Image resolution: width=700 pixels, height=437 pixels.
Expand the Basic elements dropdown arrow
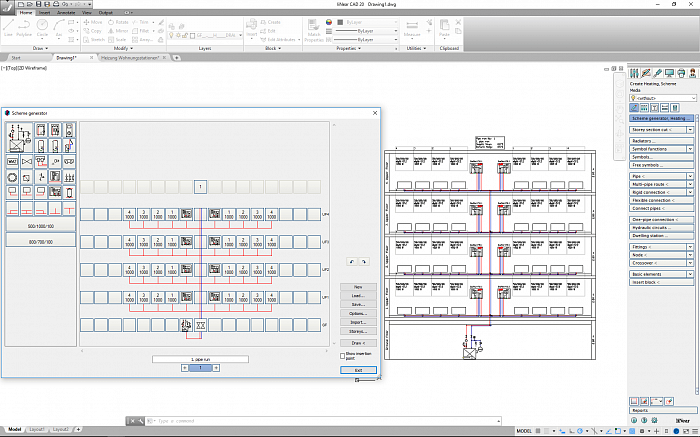coord(690,274)
